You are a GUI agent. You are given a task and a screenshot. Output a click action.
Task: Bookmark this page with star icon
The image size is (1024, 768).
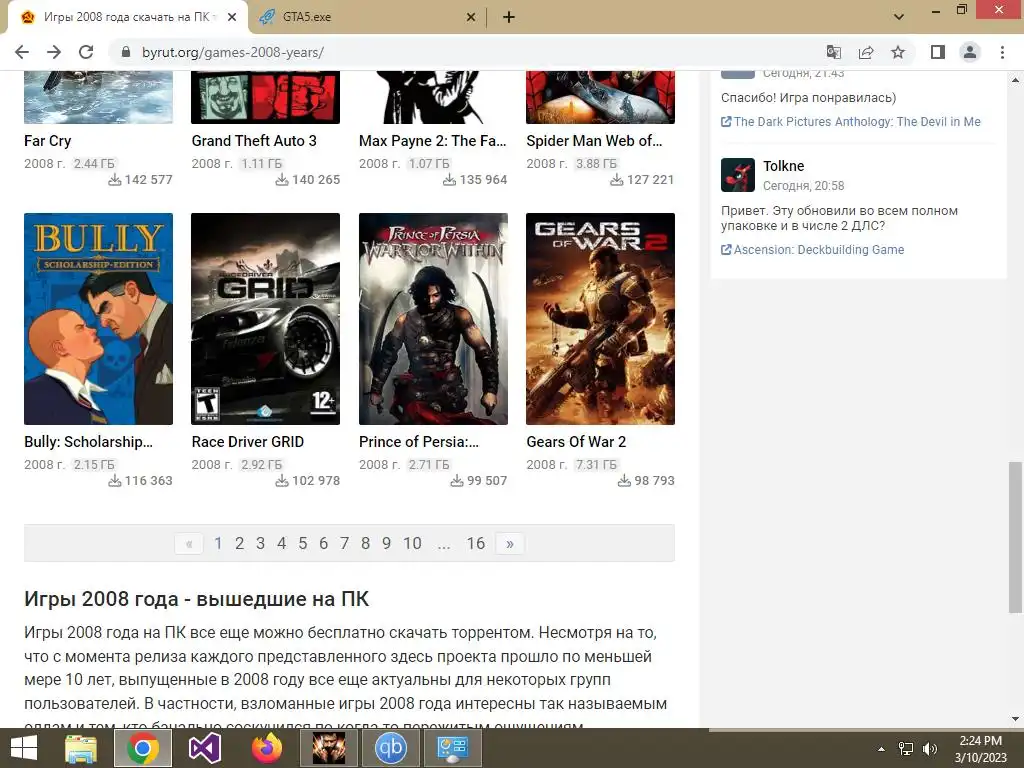pyautogui.click(x=898, y=52)
